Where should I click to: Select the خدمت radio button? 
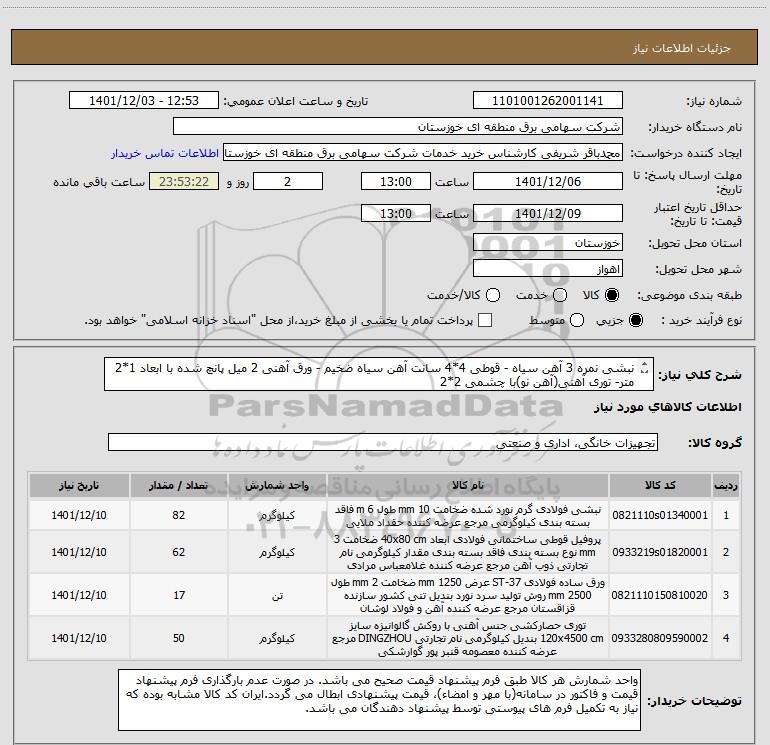[560, 295]
